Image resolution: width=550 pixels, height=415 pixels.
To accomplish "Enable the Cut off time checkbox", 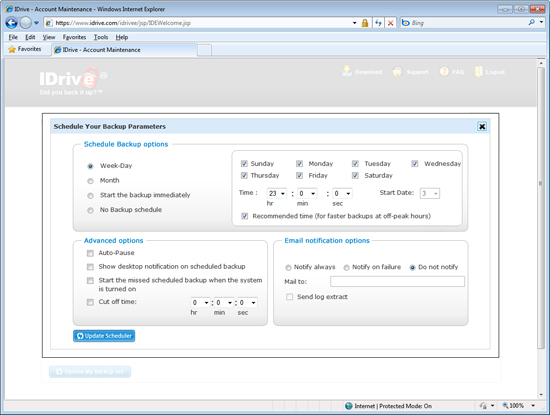I will tap(90, 302).
